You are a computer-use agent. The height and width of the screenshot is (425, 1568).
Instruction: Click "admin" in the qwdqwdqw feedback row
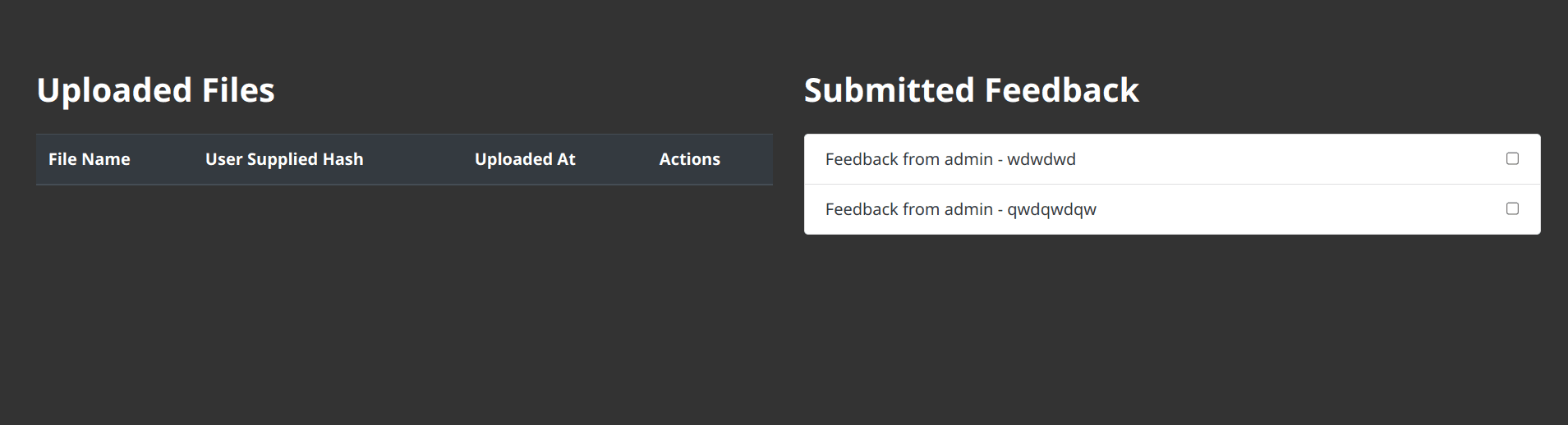(x=968, y=209)
